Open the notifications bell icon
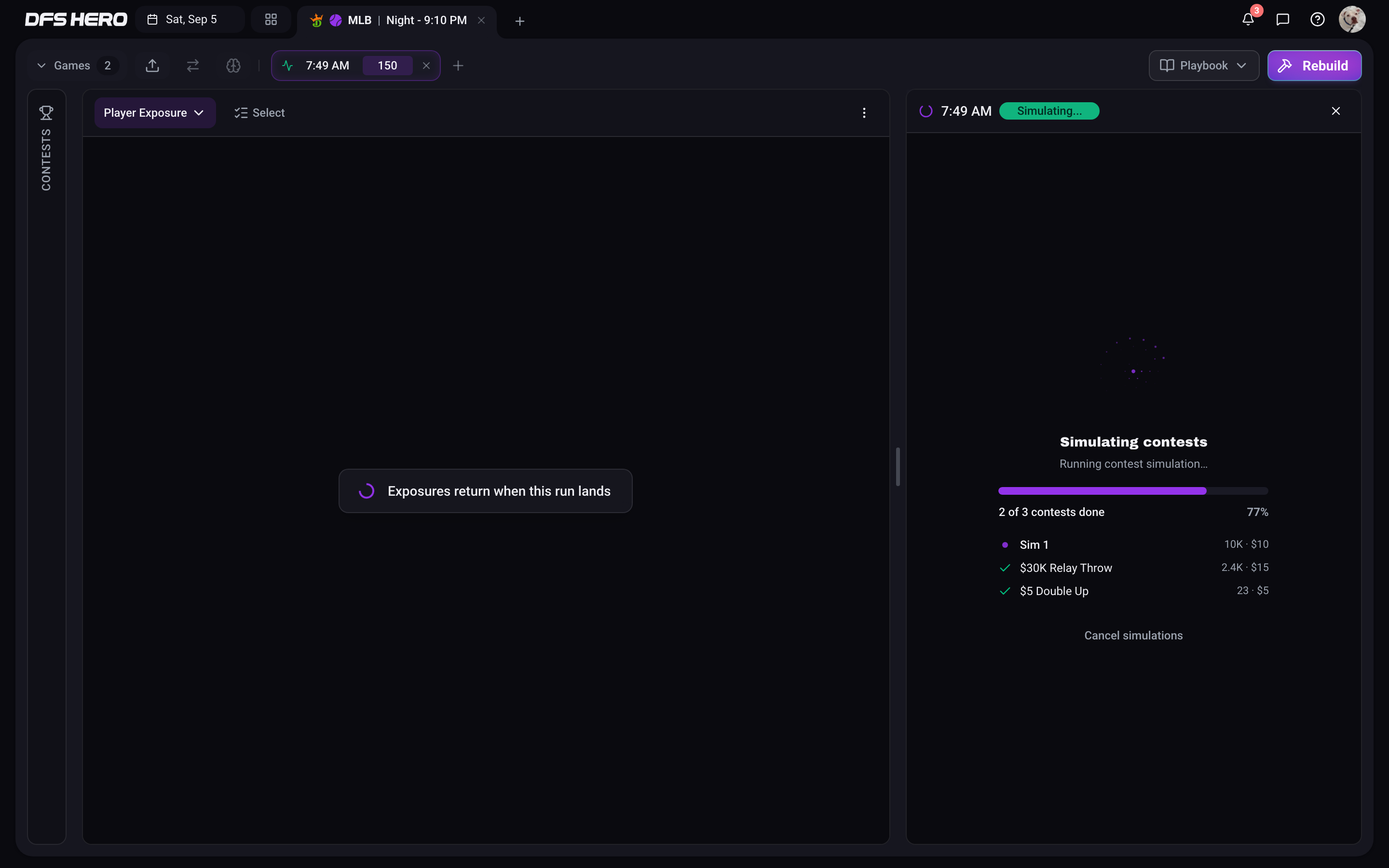The image size is (1389, 868). 1248,19
